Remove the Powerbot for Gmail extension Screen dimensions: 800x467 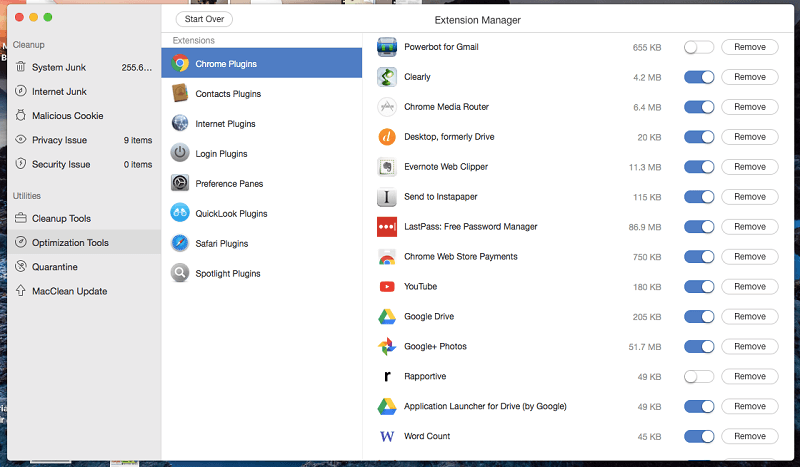pyautogui.click(x=749, y=47)
